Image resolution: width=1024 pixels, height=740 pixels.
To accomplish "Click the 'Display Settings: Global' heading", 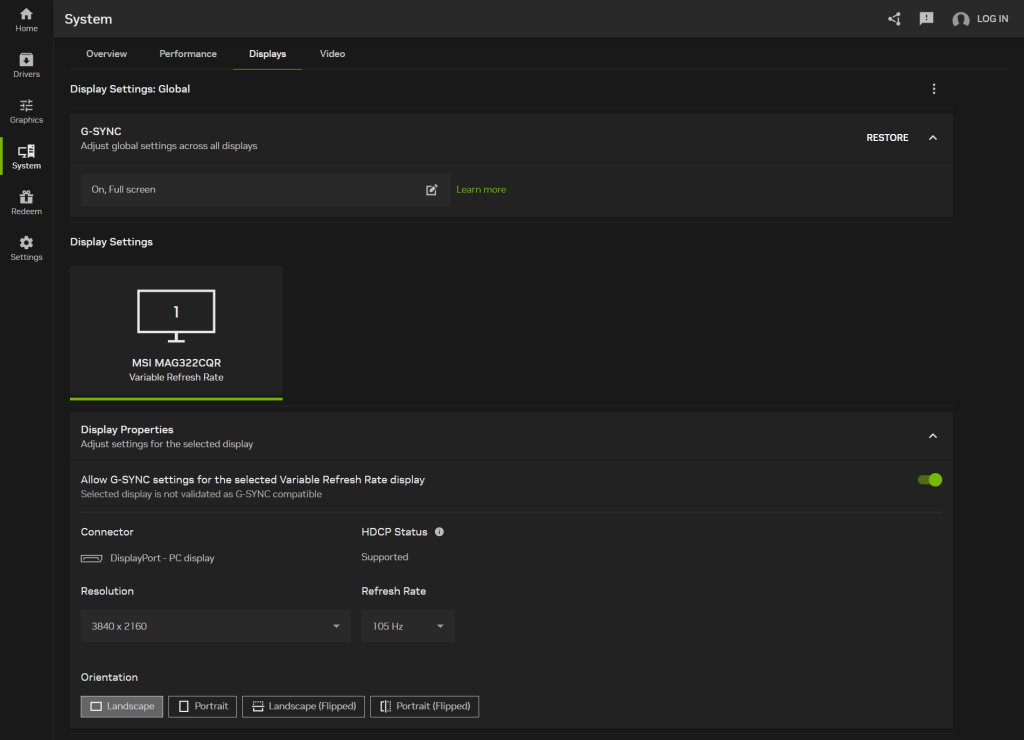I will coord(130,89).
